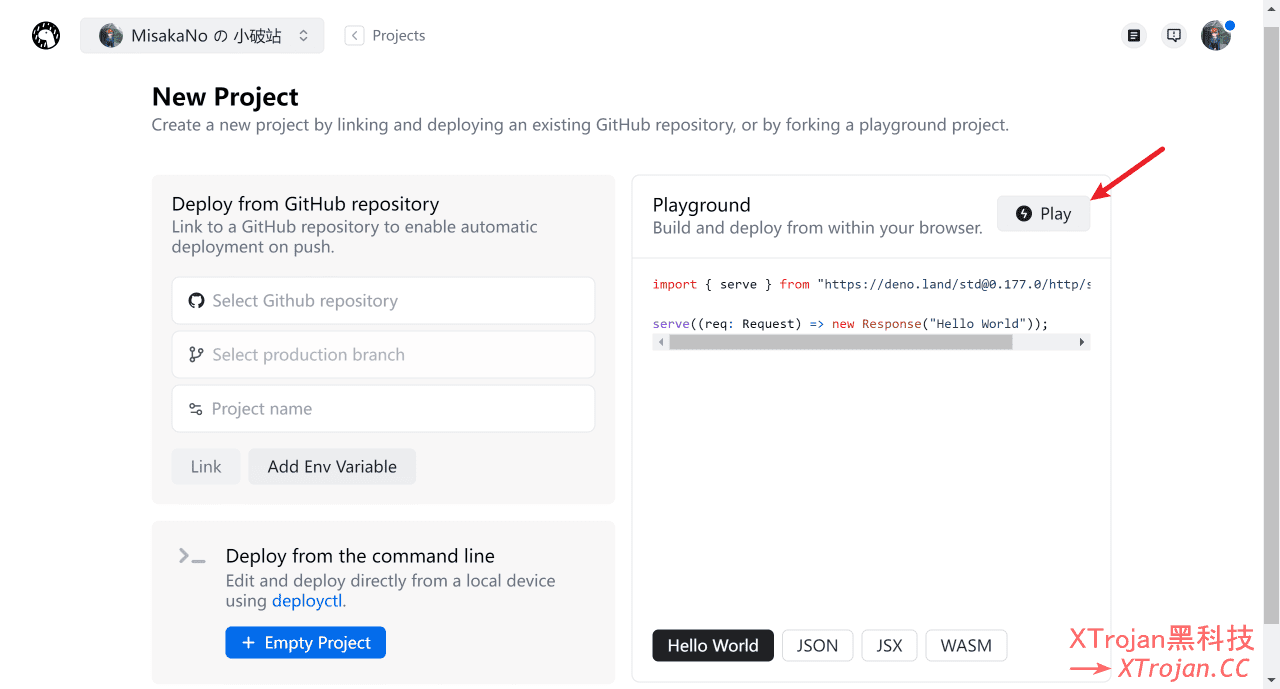
Task: Select the JSON template
Action: (x=817, y=646)
